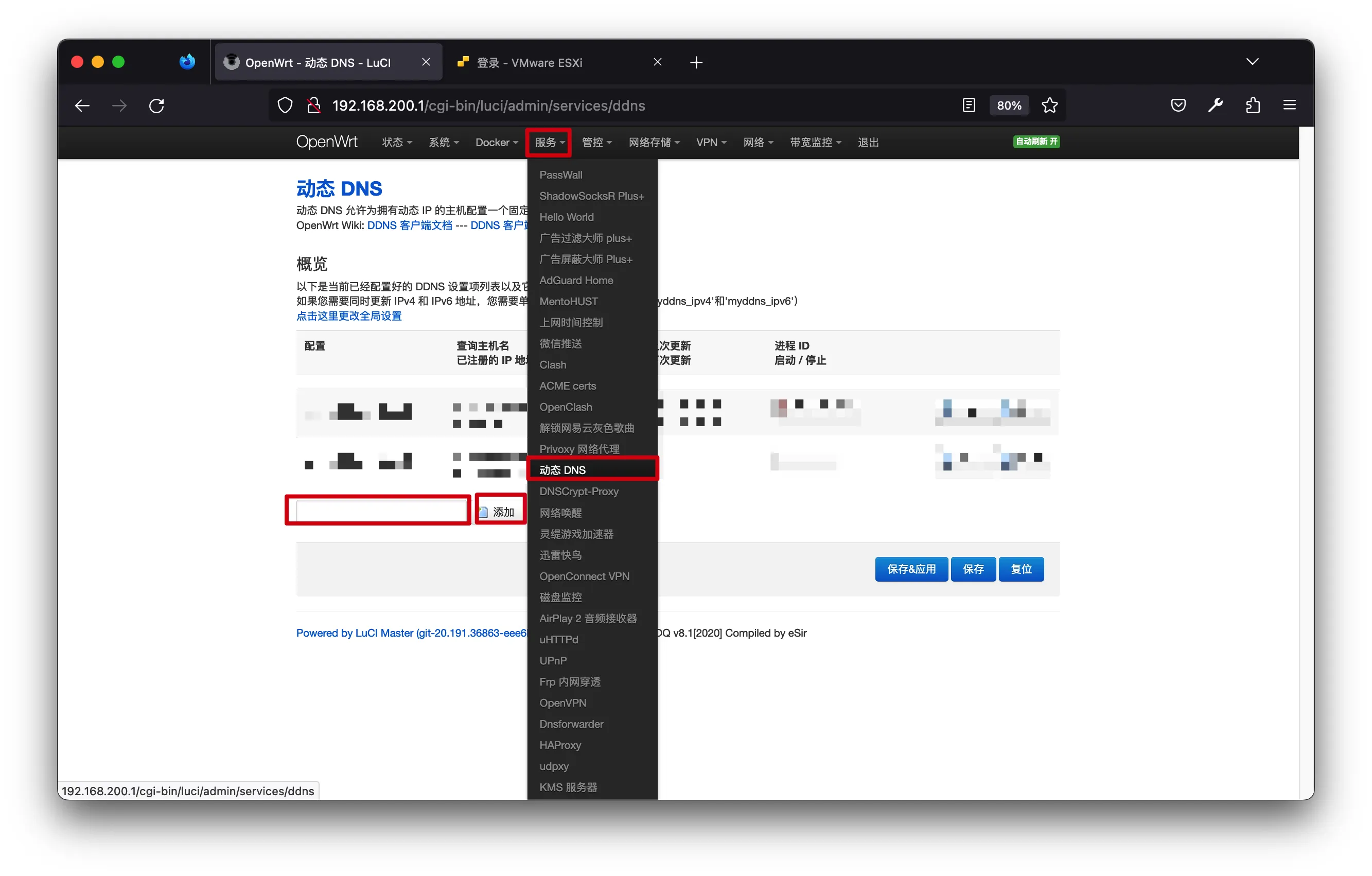Open the extensions puzzle icon
The height and width of the screenshot is (876, 1372).
click(1253, 106)
